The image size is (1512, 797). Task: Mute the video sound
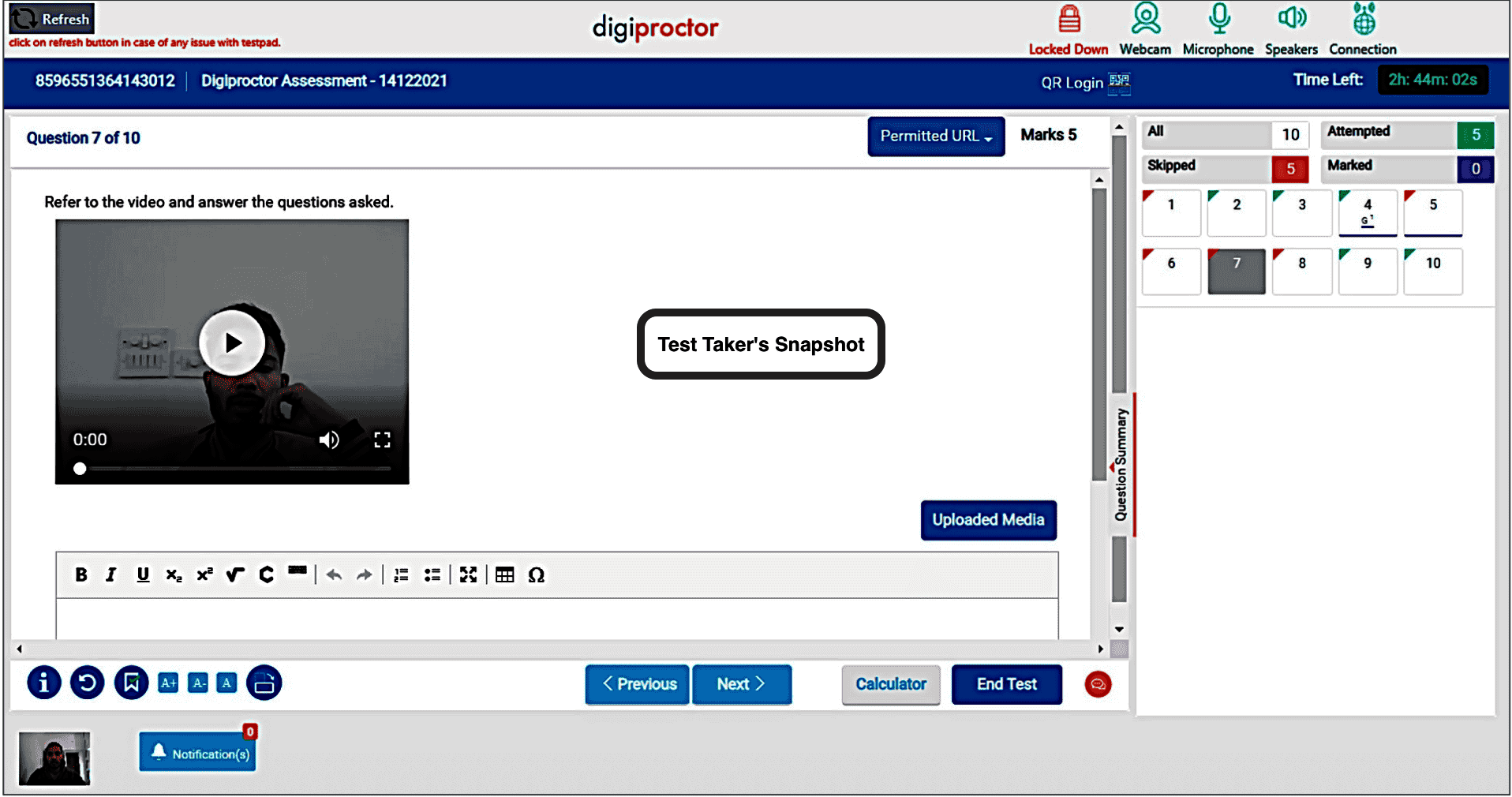(329, 440)
